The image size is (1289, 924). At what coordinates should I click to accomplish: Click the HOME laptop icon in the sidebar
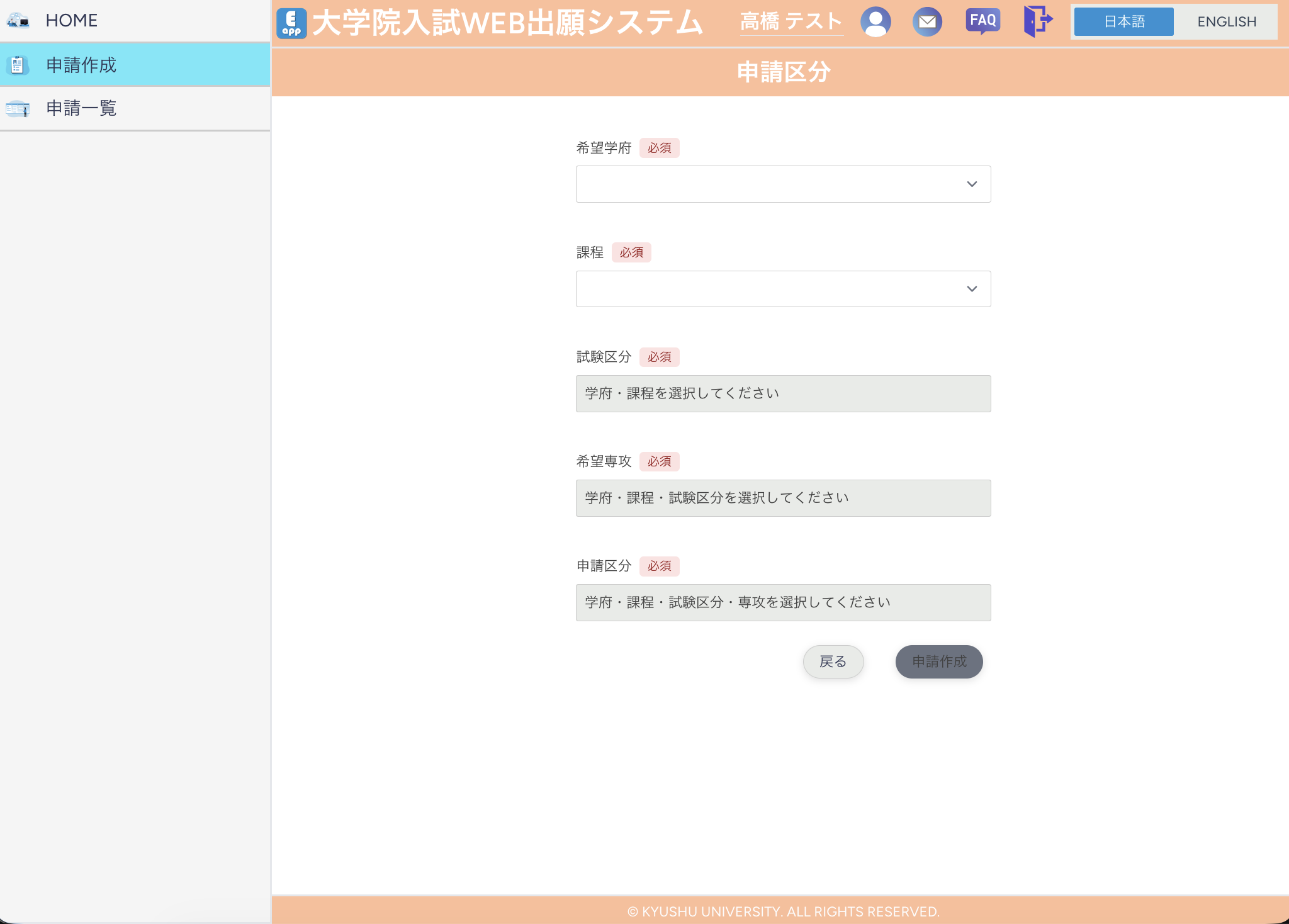point(18,20)
